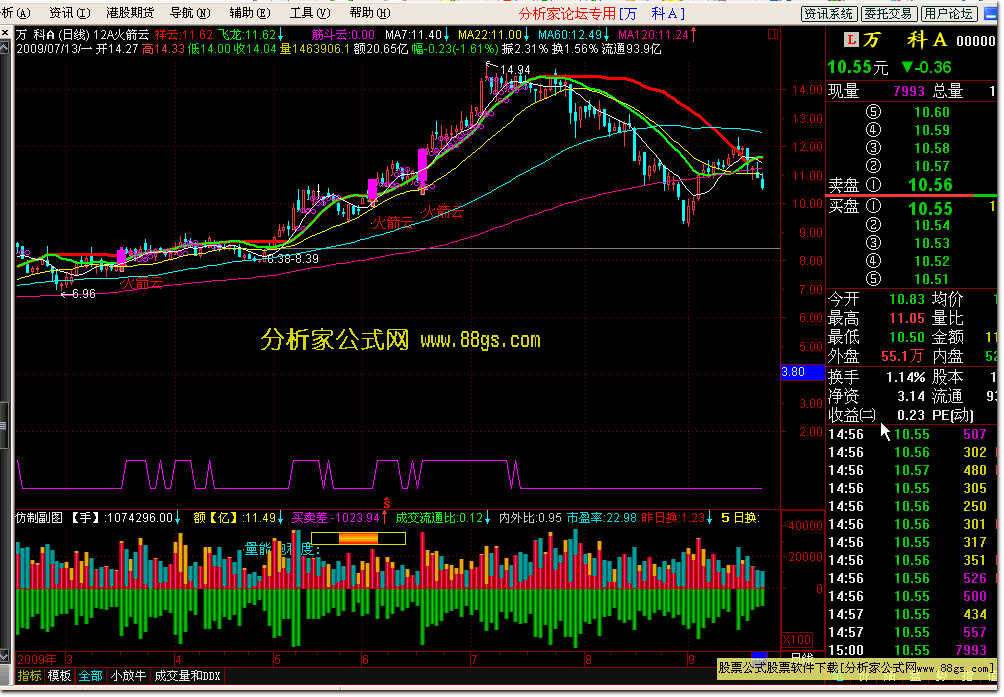Screen dimensions: 1004x697
Task: Click the left scrollbar's down arrow
Action: [x=4, y=655]
